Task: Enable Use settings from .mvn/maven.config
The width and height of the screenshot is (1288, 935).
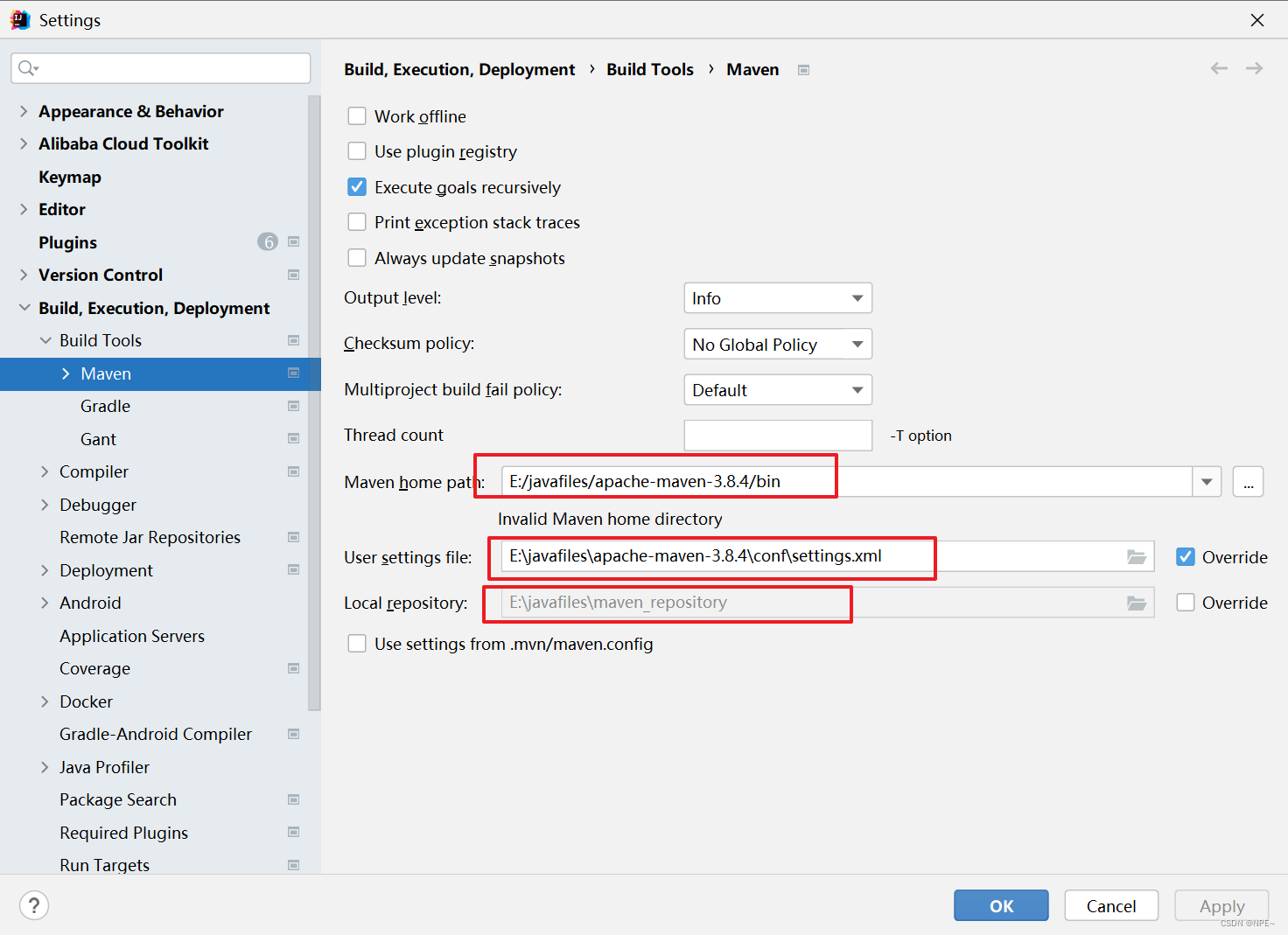Action: [357, 644]
